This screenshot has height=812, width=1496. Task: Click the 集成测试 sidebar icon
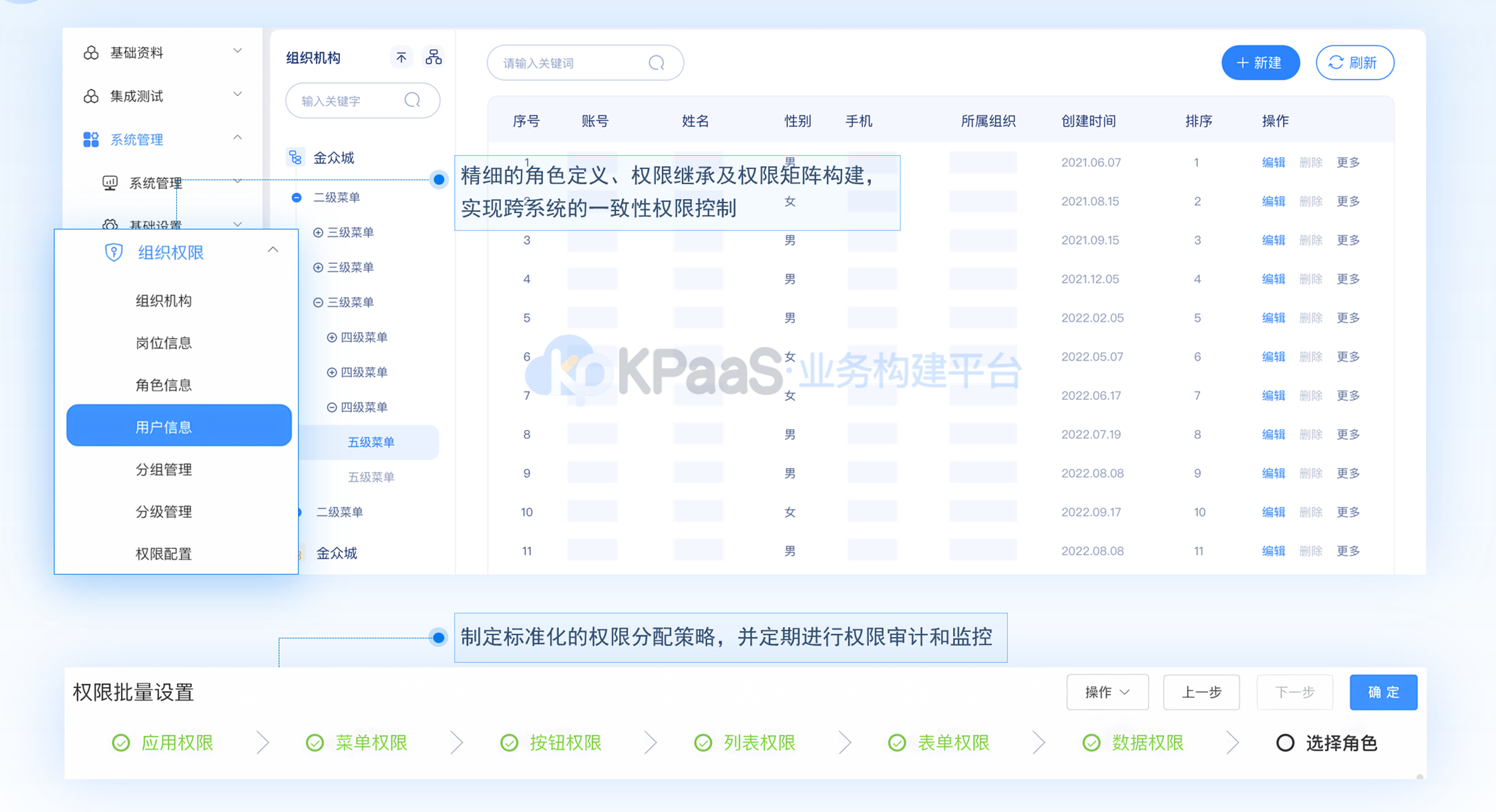91,96
